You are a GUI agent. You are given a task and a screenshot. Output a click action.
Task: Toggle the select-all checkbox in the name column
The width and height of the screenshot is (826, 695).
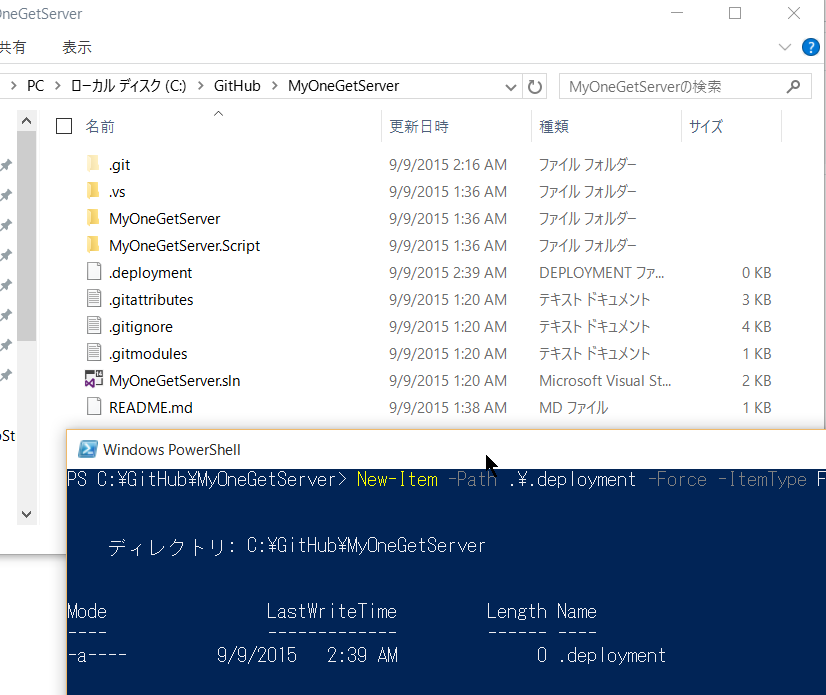tap(64, 126)
